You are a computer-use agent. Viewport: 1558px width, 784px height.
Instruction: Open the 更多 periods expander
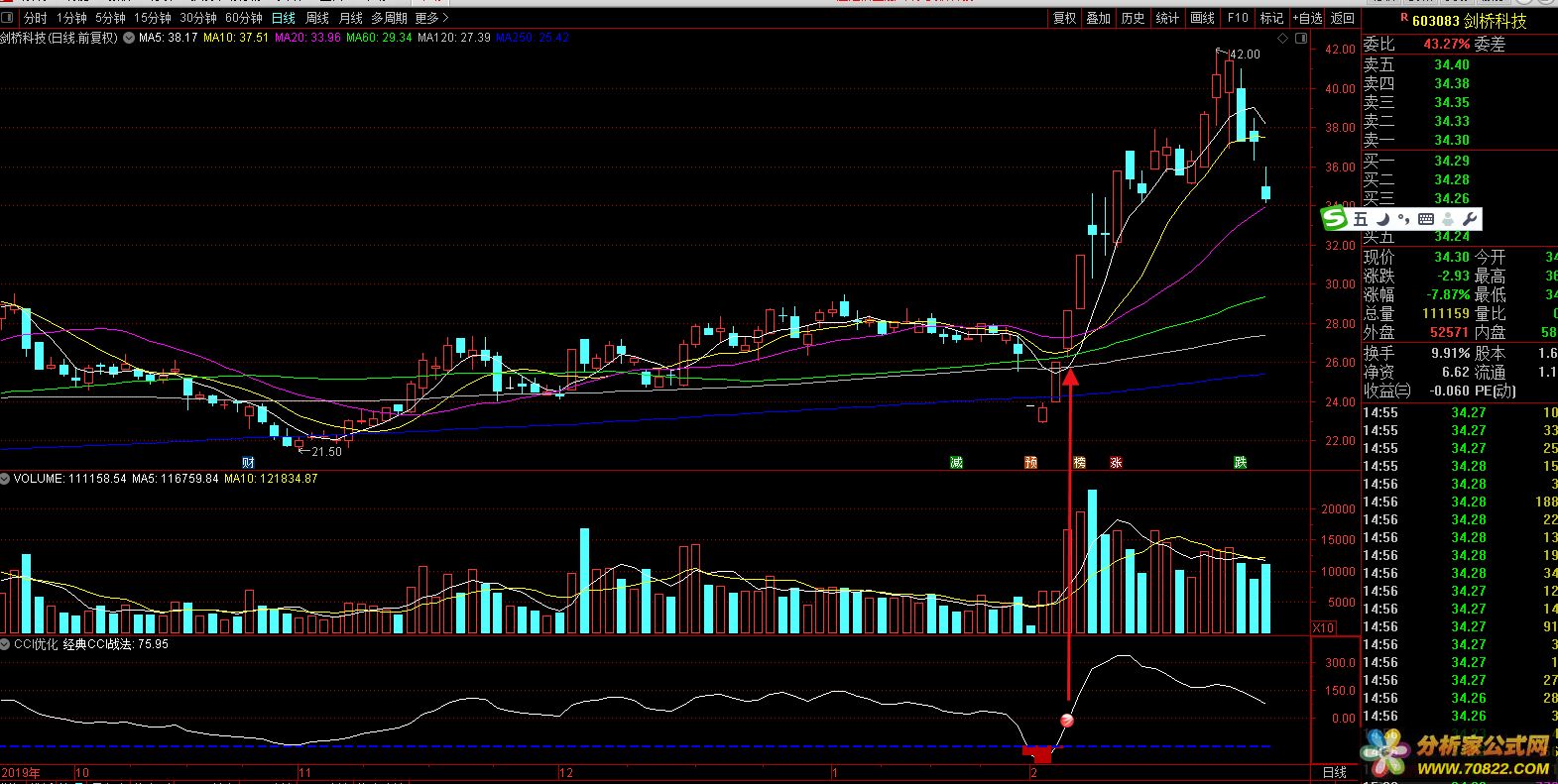(x=431, y=18)
